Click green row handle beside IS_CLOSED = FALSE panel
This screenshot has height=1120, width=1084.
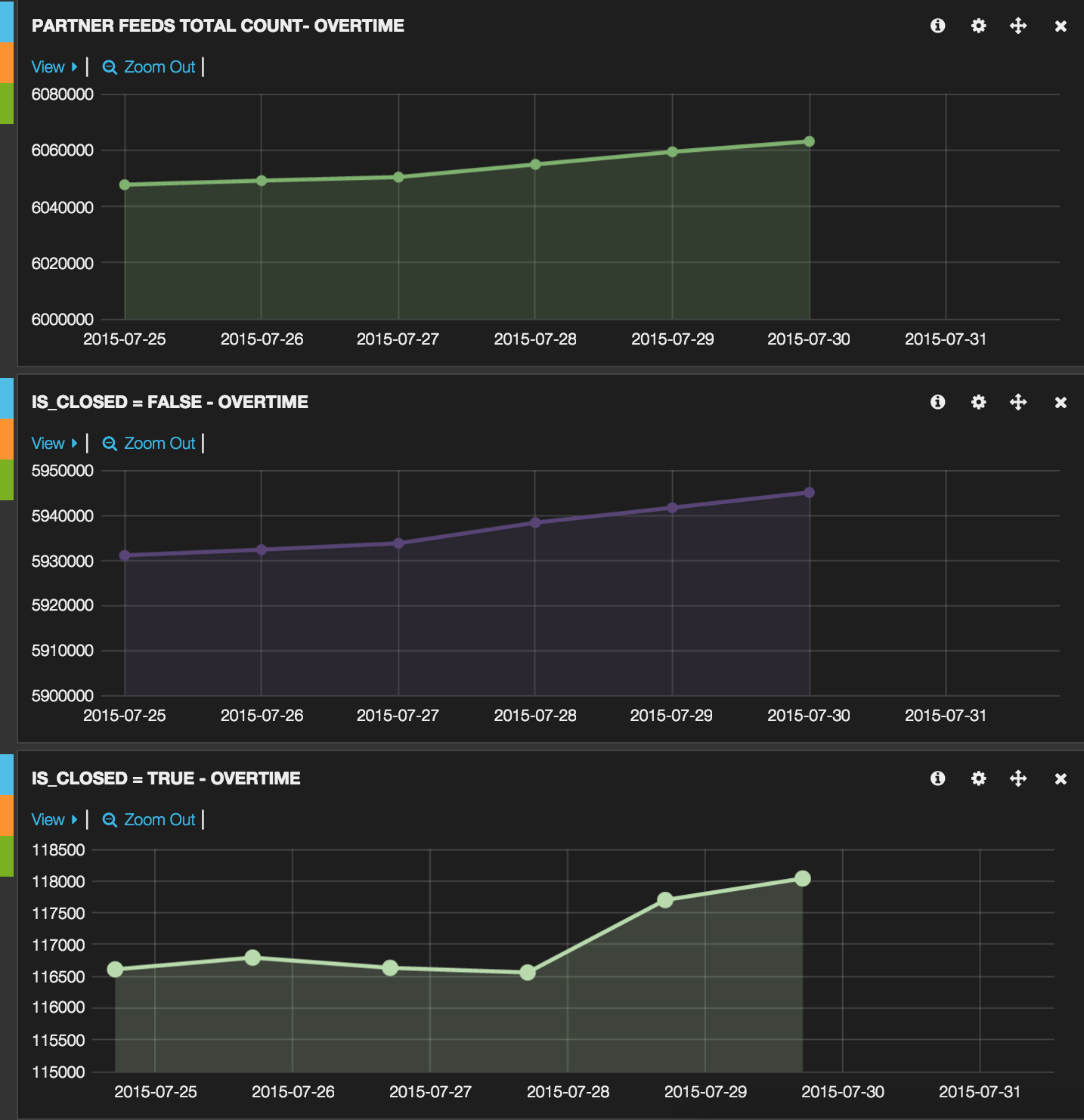pos(7,480)
